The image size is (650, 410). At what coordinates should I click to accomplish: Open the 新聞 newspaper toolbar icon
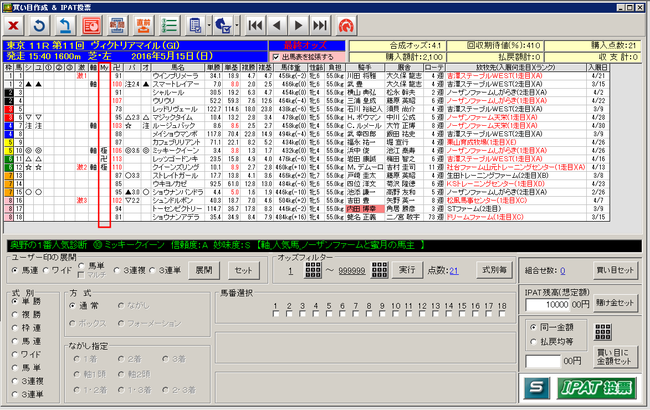tap(117, 26)
